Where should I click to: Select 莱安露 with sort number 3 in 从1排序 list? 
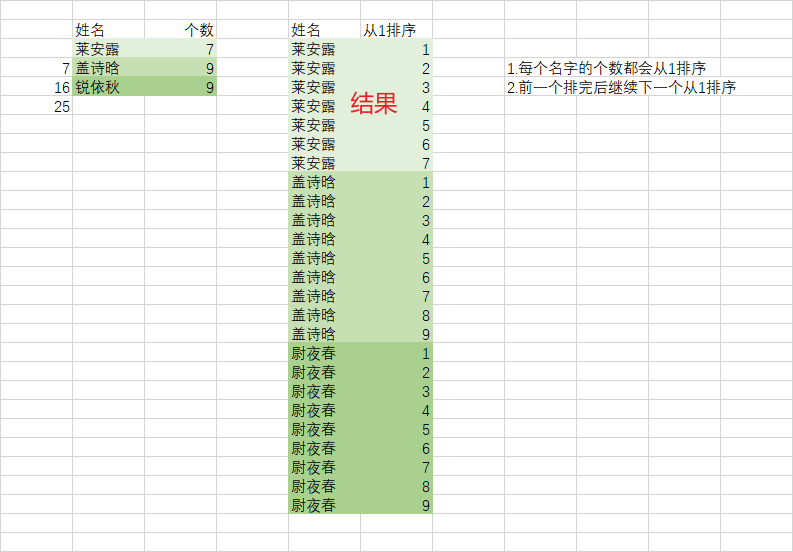(324, 87)
